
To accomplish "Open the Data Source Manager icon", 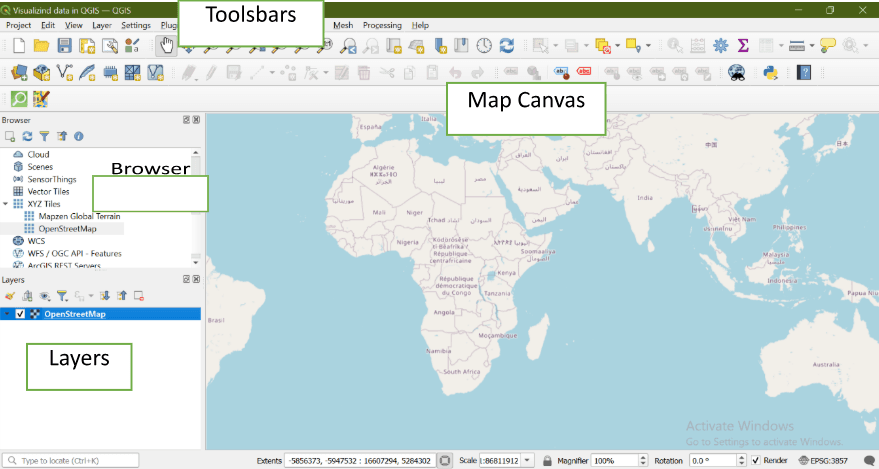I will click(x=18, y=72).
